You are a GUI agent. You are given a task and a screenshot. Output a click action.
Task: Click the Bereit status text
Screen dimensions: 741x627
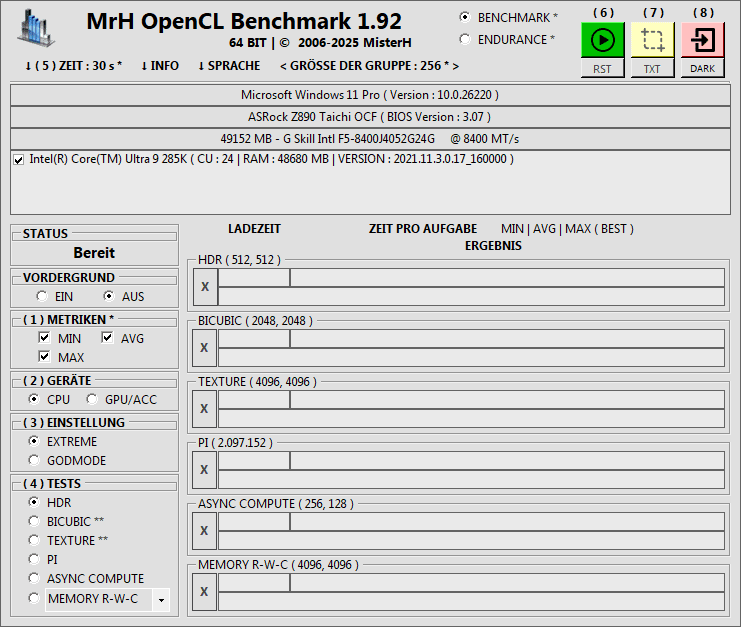coord(94,253)
